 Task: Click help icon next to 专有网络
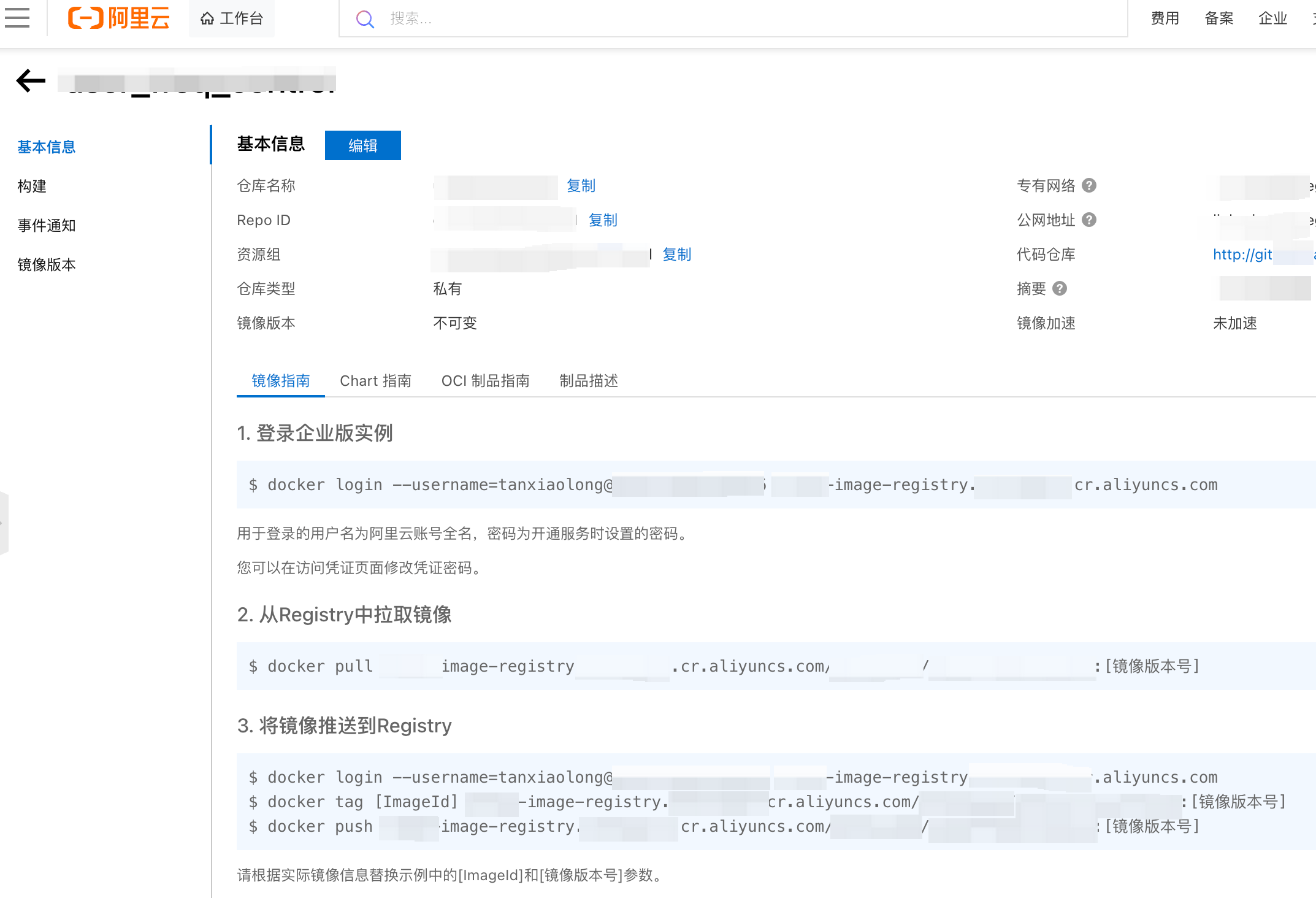pyautogui.click(x=1089, y=185)
